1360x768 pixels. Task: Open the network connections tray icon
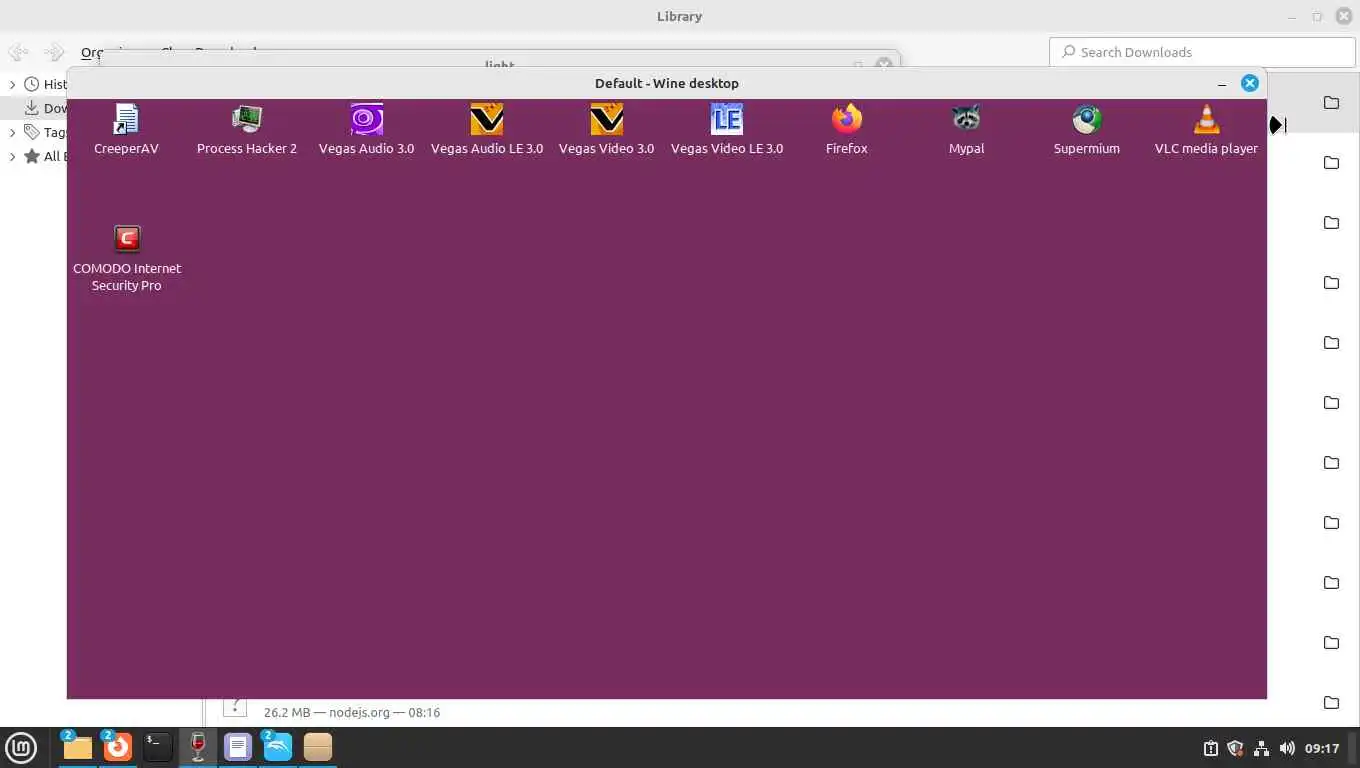click(1261, 748)
